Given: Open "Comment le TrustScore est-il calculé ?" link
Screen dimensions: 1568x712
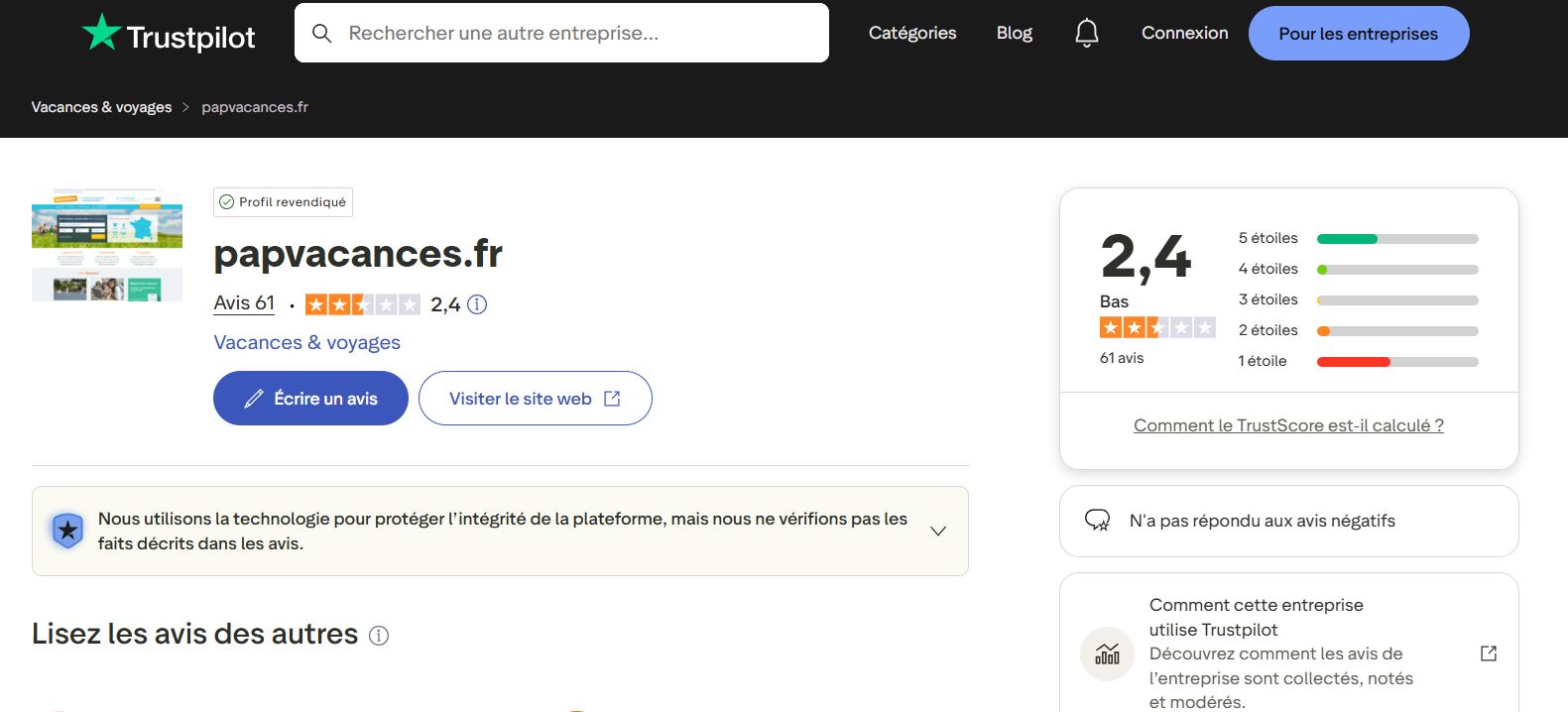Looking at the screenshot, I should 1288,425.
